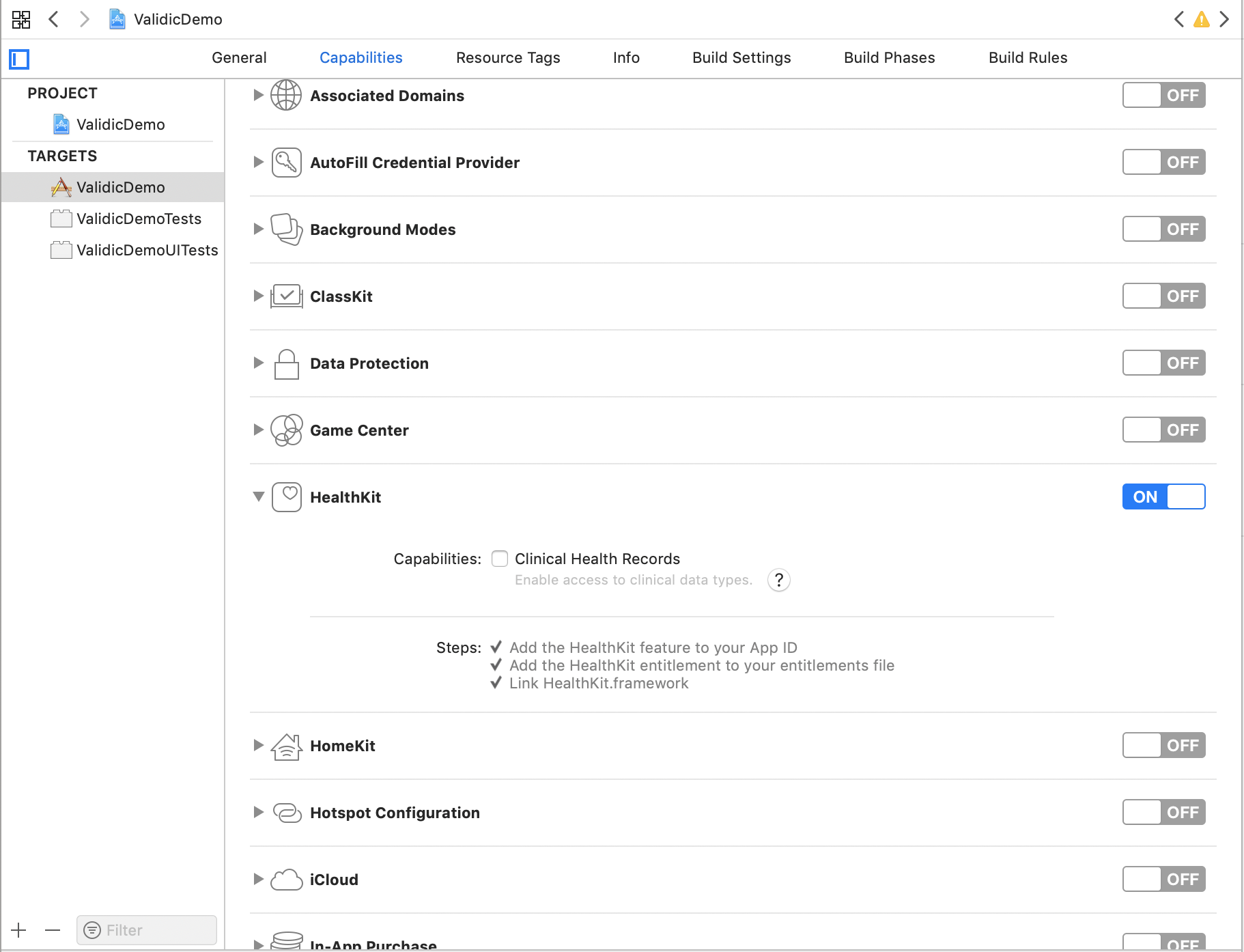This screenshot has width=1244, height=952.
Task: Open the help question mark for clinical data
Action: pyautogui.click(x=779, y=580)
